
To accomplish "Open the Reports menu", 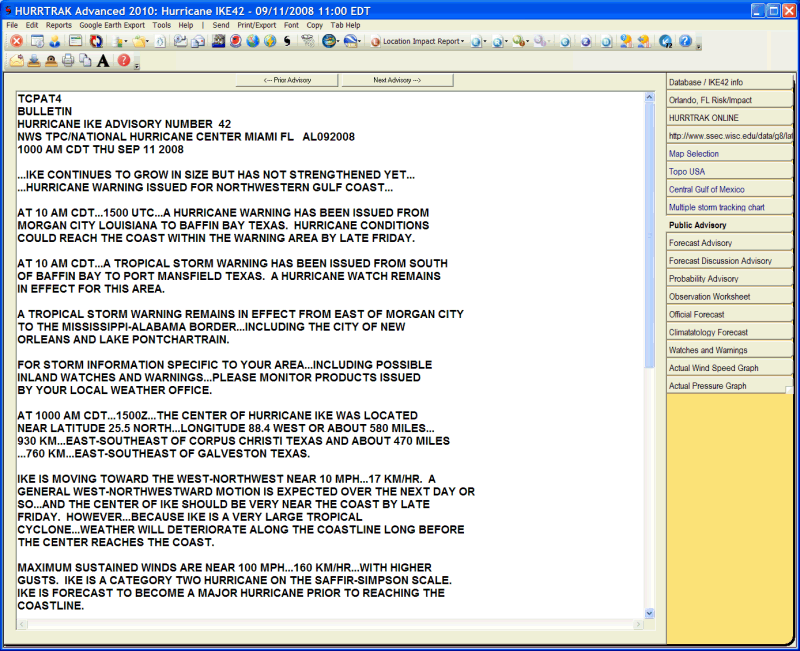I will pyautogui.click(x=59, y=24).
